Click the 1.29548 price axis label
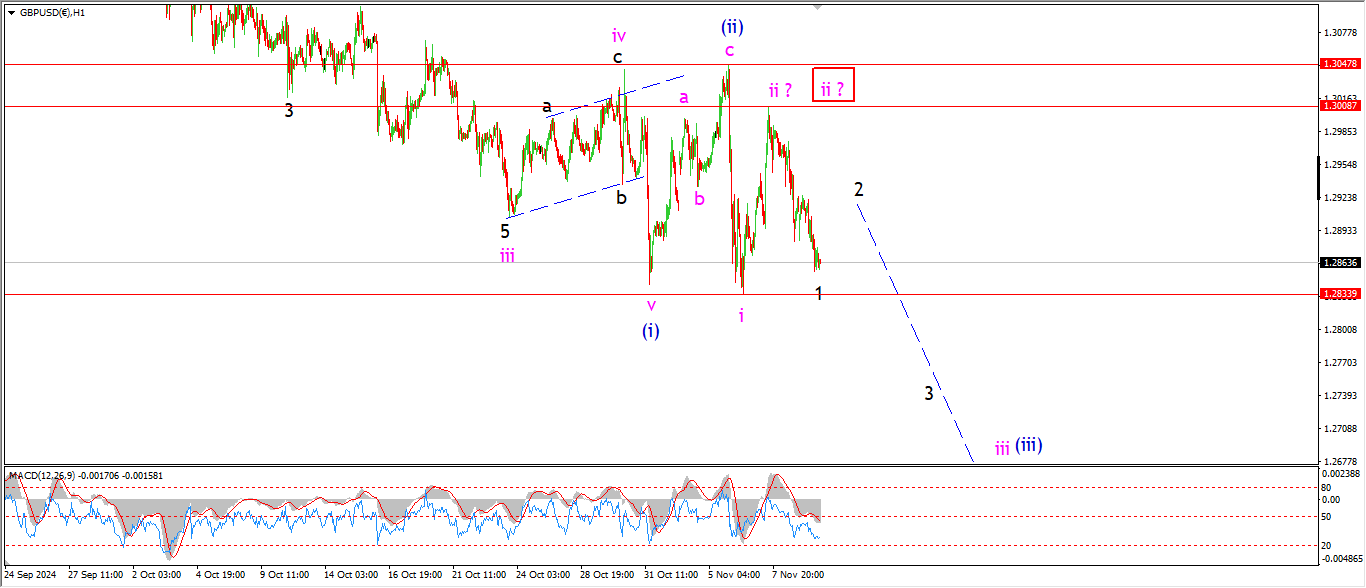Image resolution: width=1366 pixels, height=588 pixels. click(1338, 164)
